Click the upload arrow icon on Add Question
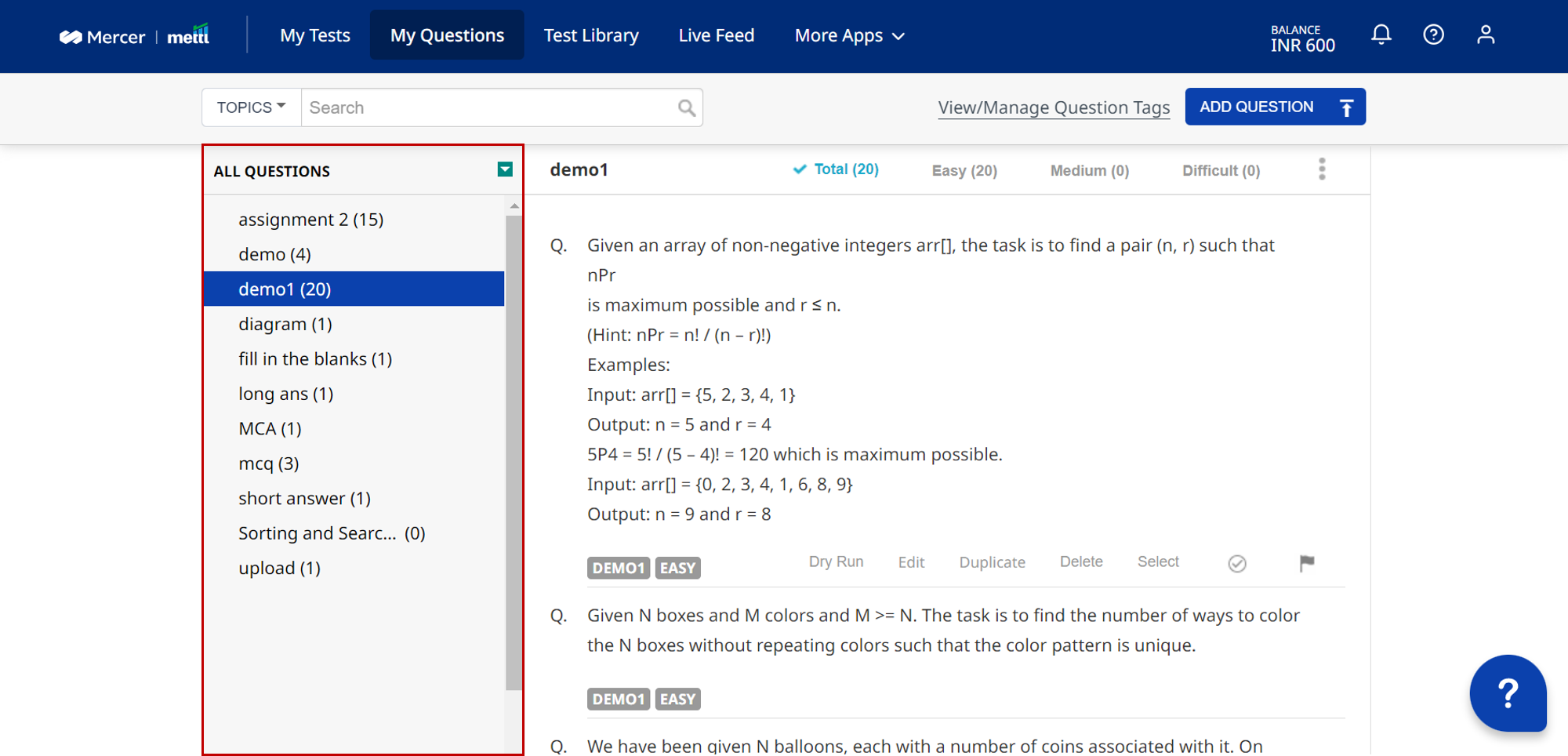 pos(1346,107)
